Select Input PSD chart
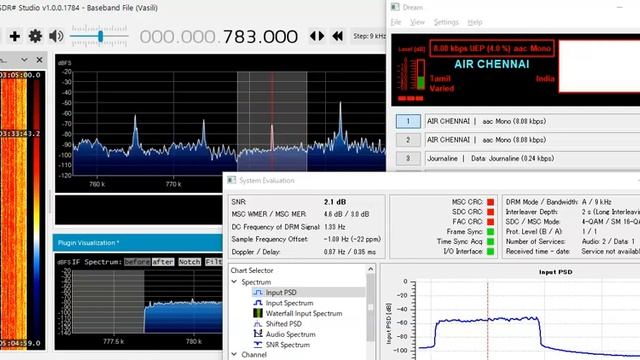Screen dimensions: 640x360 [x=281, y=292]
